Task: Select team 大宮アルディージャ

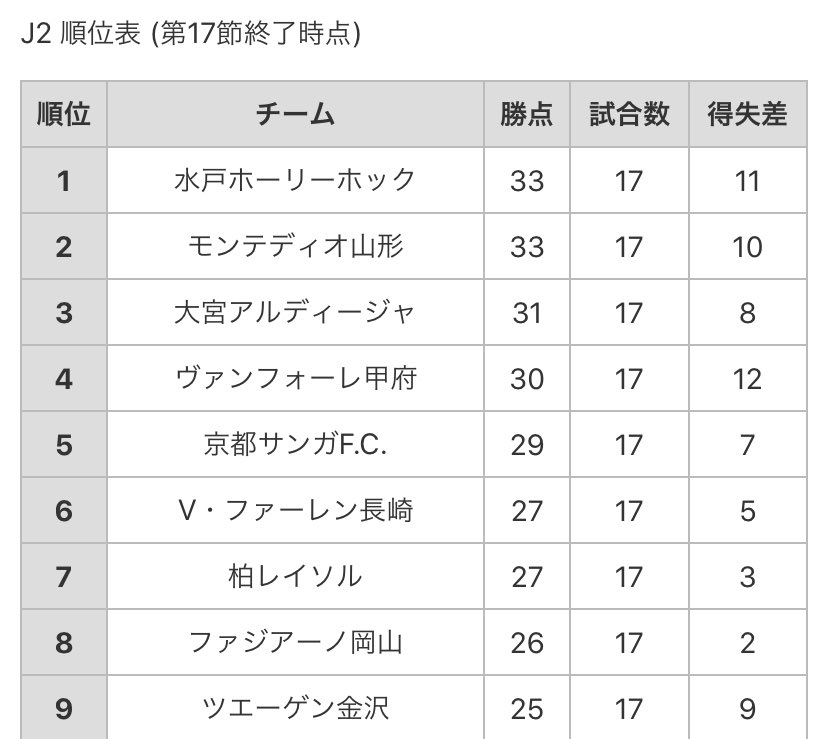Action: 295,312
